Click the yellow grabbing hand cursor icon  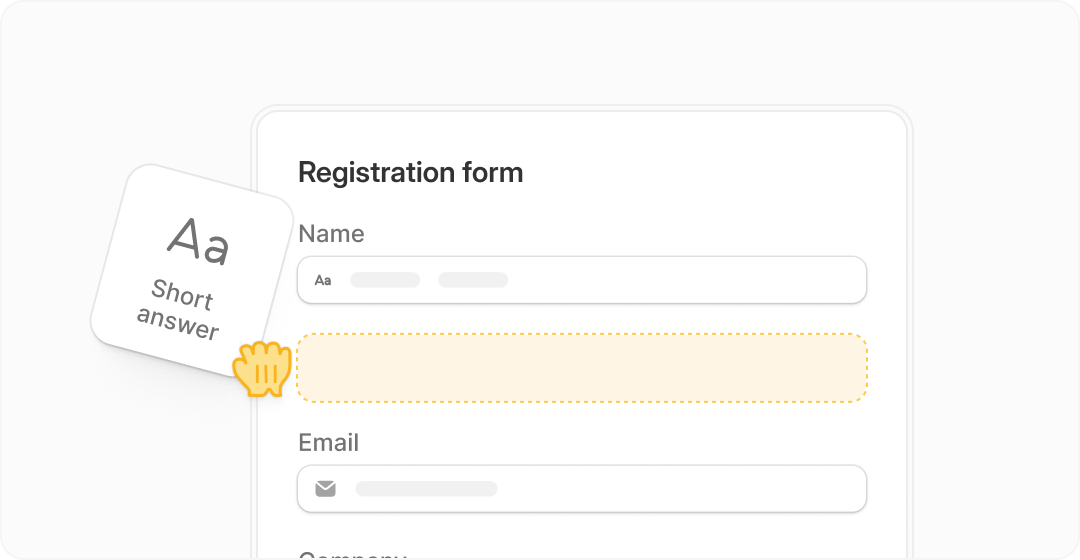tap(262, 369)
